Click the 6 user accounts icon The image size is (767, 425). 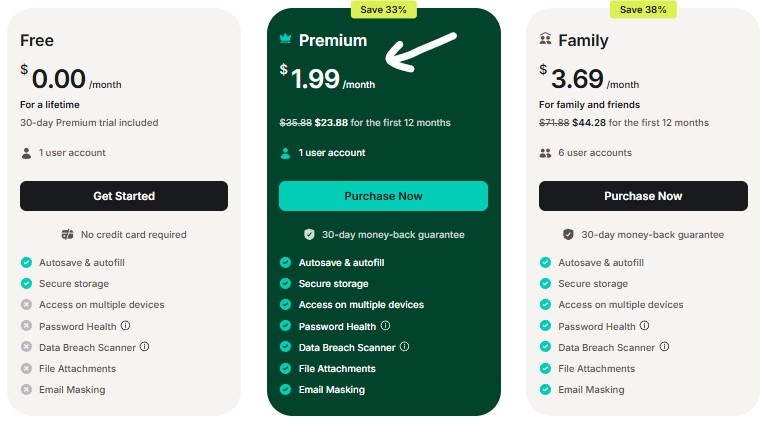click(545, 153)
